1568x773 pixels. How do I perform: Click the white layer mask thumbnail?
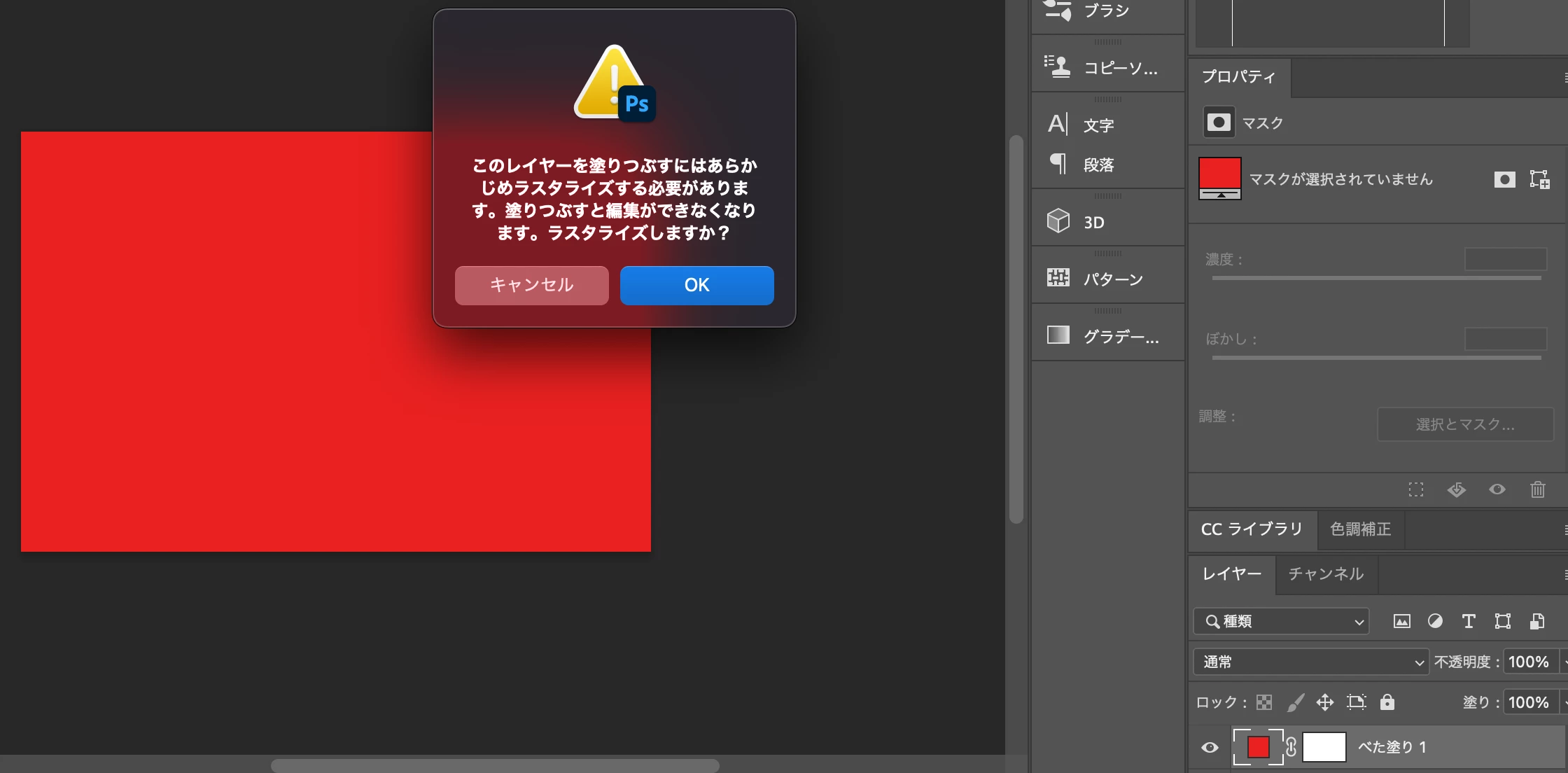click(1324, 747)
